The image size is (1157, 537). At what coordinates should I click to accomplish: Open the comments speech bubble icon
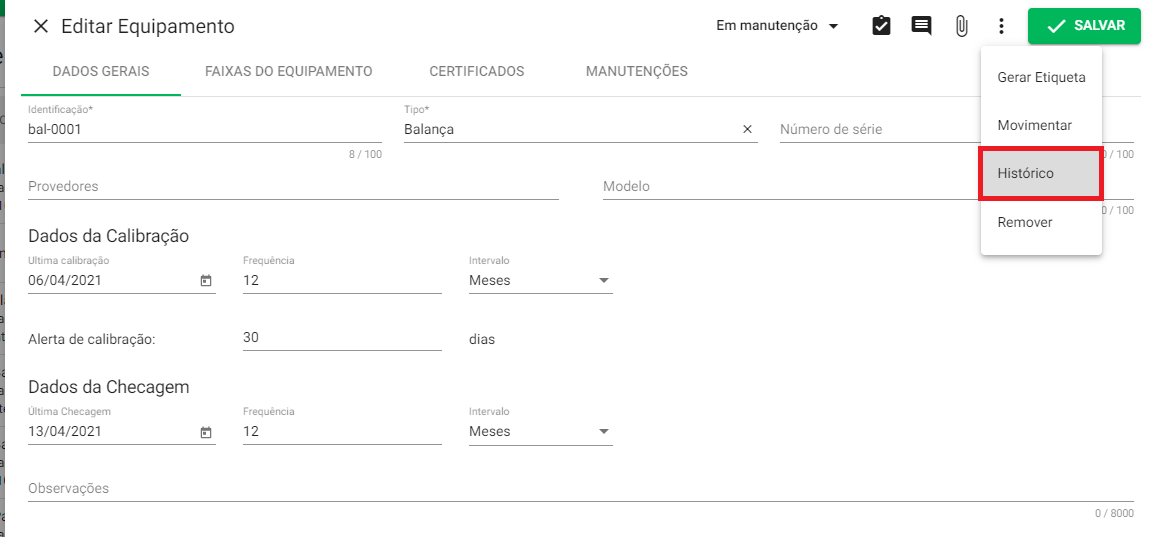(x=921, y=27)
